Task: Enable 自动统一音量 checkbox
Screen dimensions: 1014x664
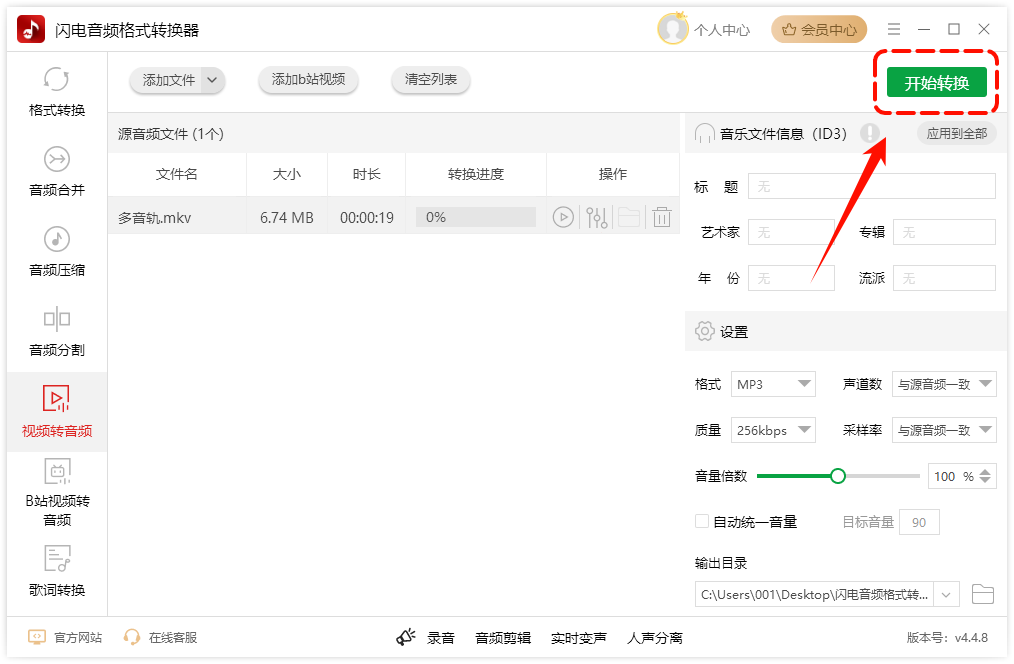Action: [702, 521]
